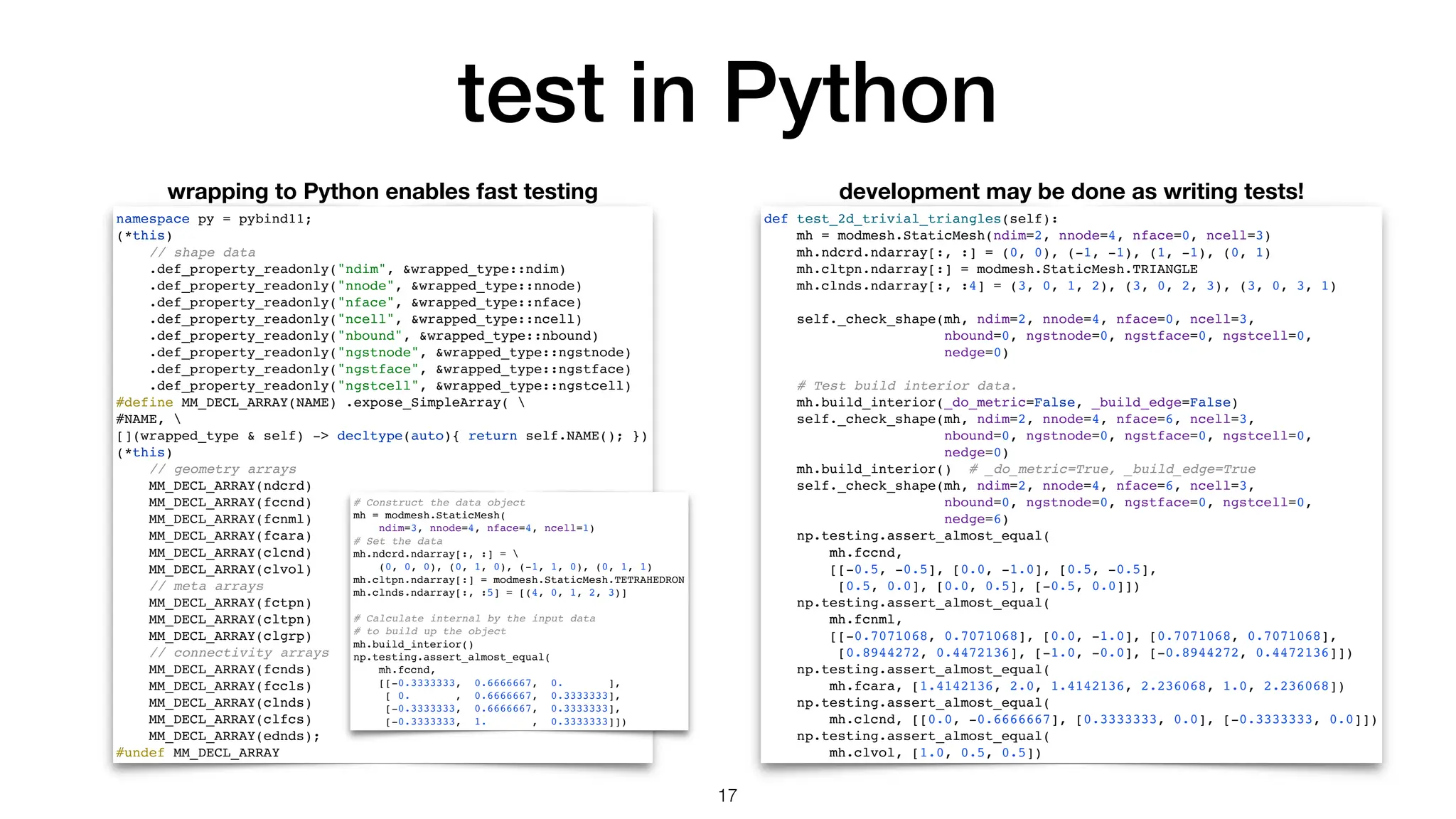
Task: Click the comment "// connectivity arrays"
Action: coord(239,653)
